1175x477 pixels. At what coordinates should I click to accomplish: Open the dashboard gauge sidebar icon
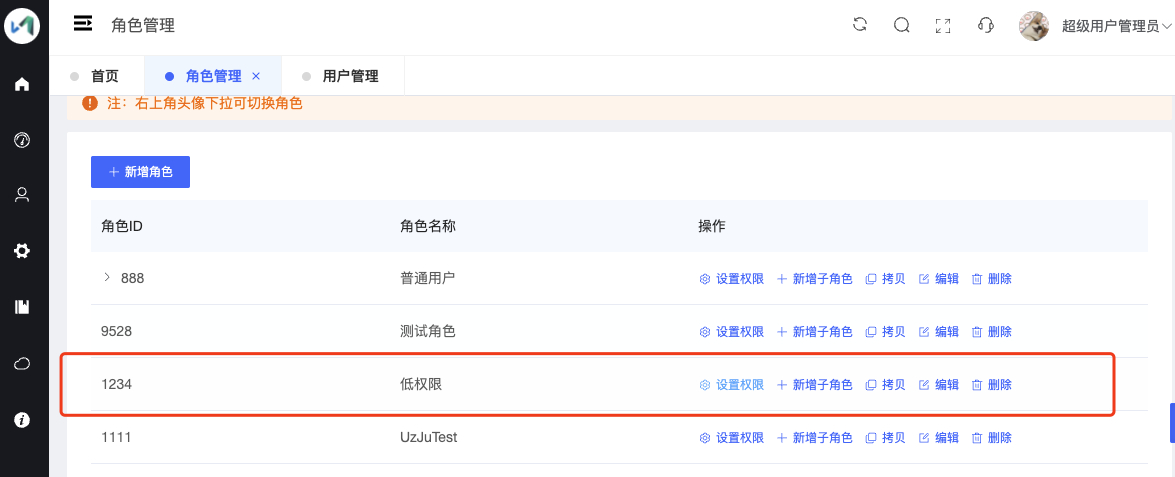click(x=22, y=140)
